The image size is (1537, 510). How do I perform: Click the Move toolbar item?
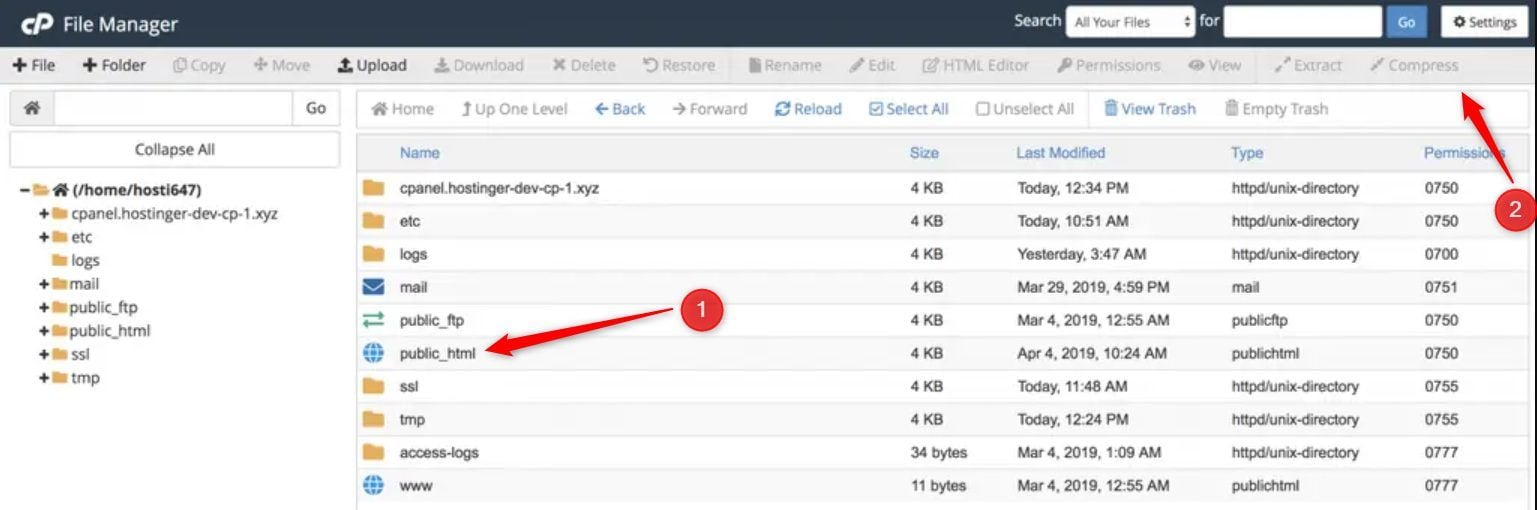(281, 65)
